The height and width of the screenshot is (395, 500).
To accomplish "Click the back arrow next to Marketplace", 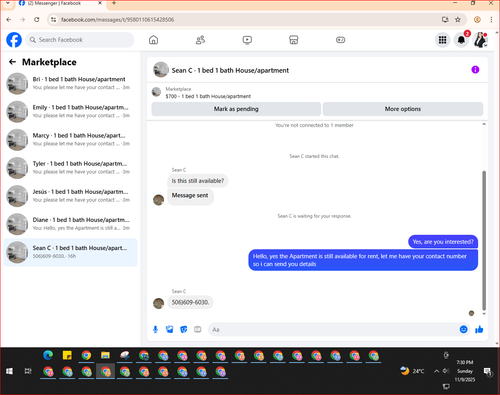I will [x=12, y=62].
